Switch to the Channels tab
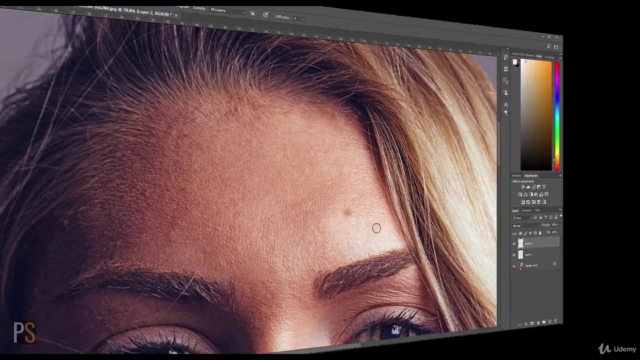The width and height of the screenshot is (640, 360). pos(527,210)
